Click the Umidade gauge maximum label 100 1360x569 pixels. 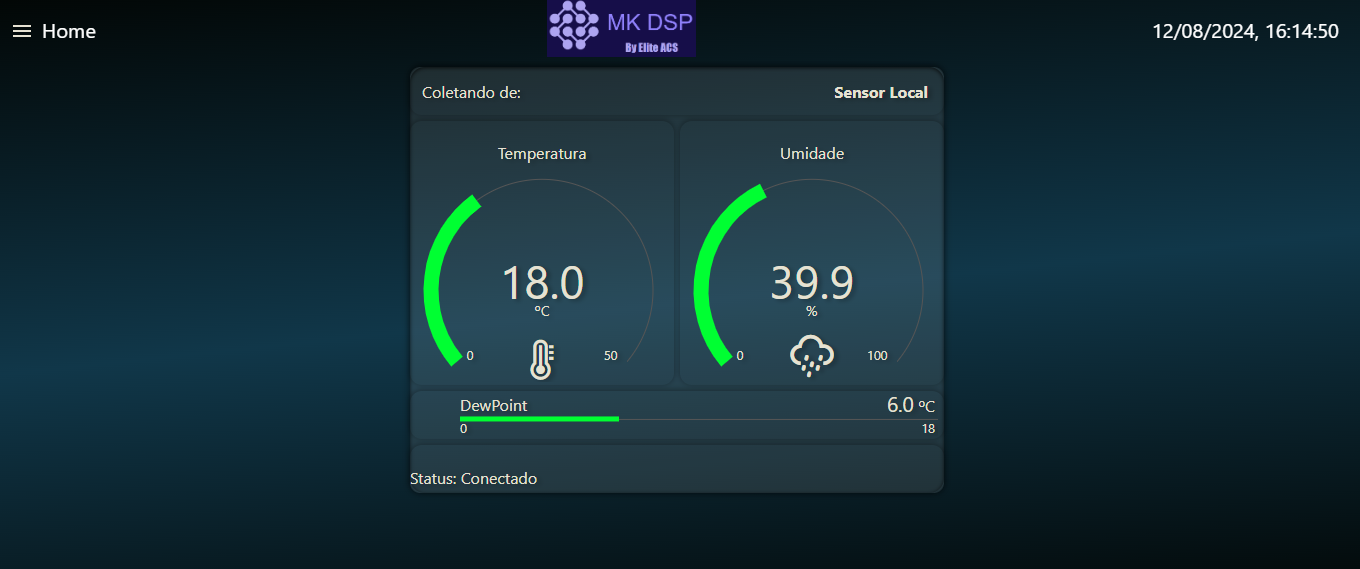(877, 356)
